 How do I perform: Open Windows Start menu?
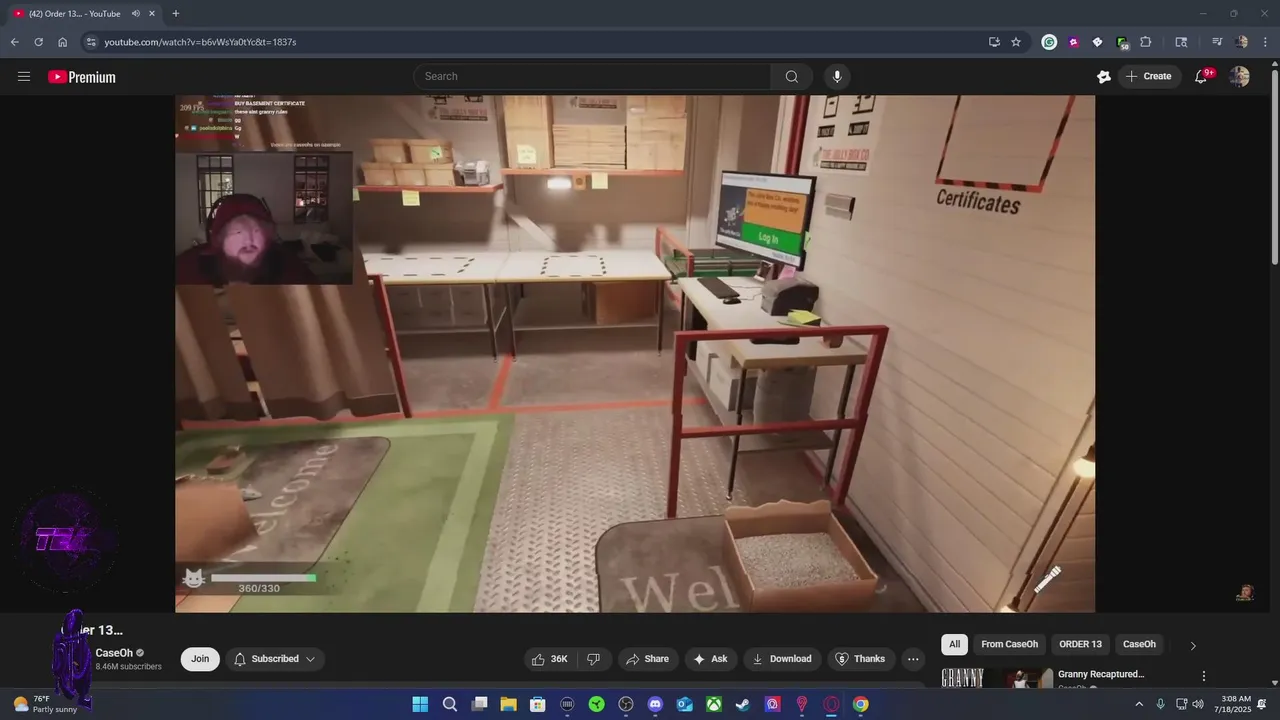tap(420, 704)
